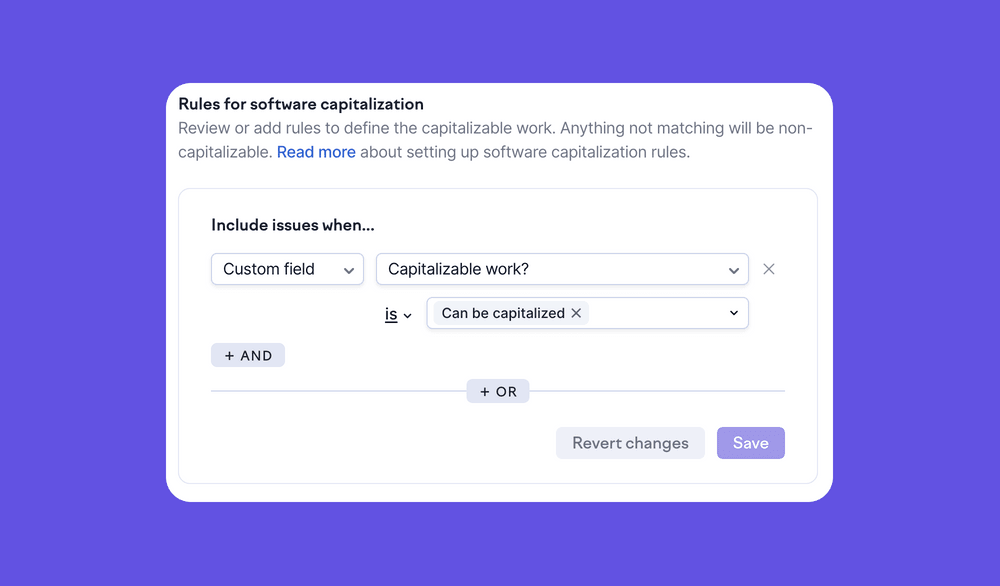Open the "Custom field" dropdown
This screenshot has width=1000, height=586.
287,269
